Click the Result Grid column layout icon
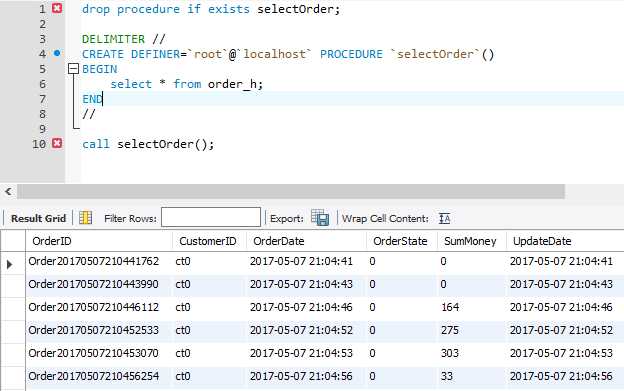The width and height of the screenshot is (624, 391). pos(86,218)
